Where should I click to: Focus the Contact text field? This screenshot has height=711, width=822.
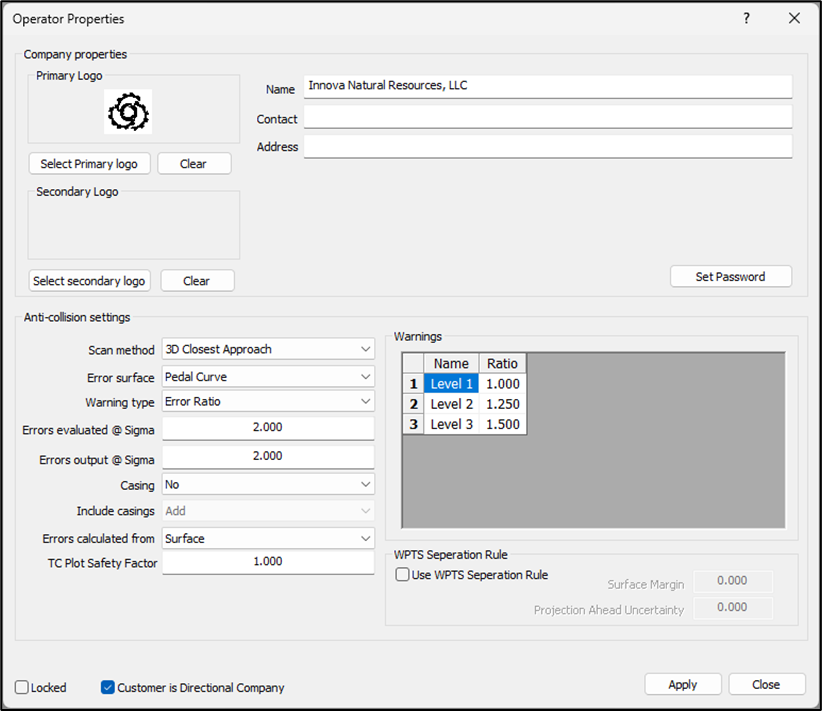pos(547,118)
